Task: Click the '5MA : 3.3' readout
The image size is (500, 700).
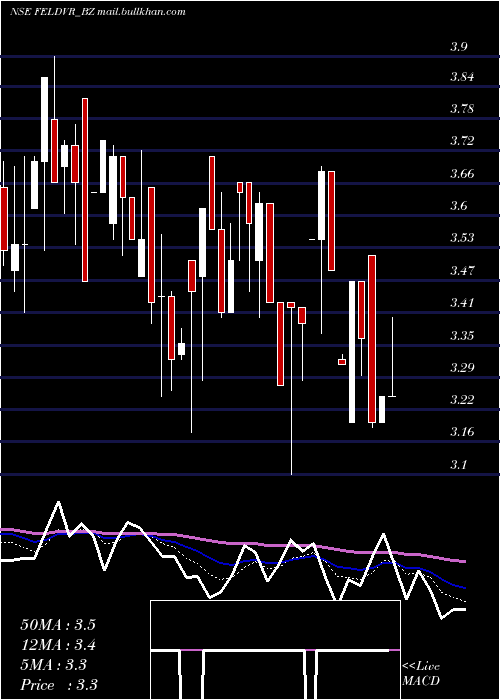Action: pyautogui.click(x=54, y=665)
